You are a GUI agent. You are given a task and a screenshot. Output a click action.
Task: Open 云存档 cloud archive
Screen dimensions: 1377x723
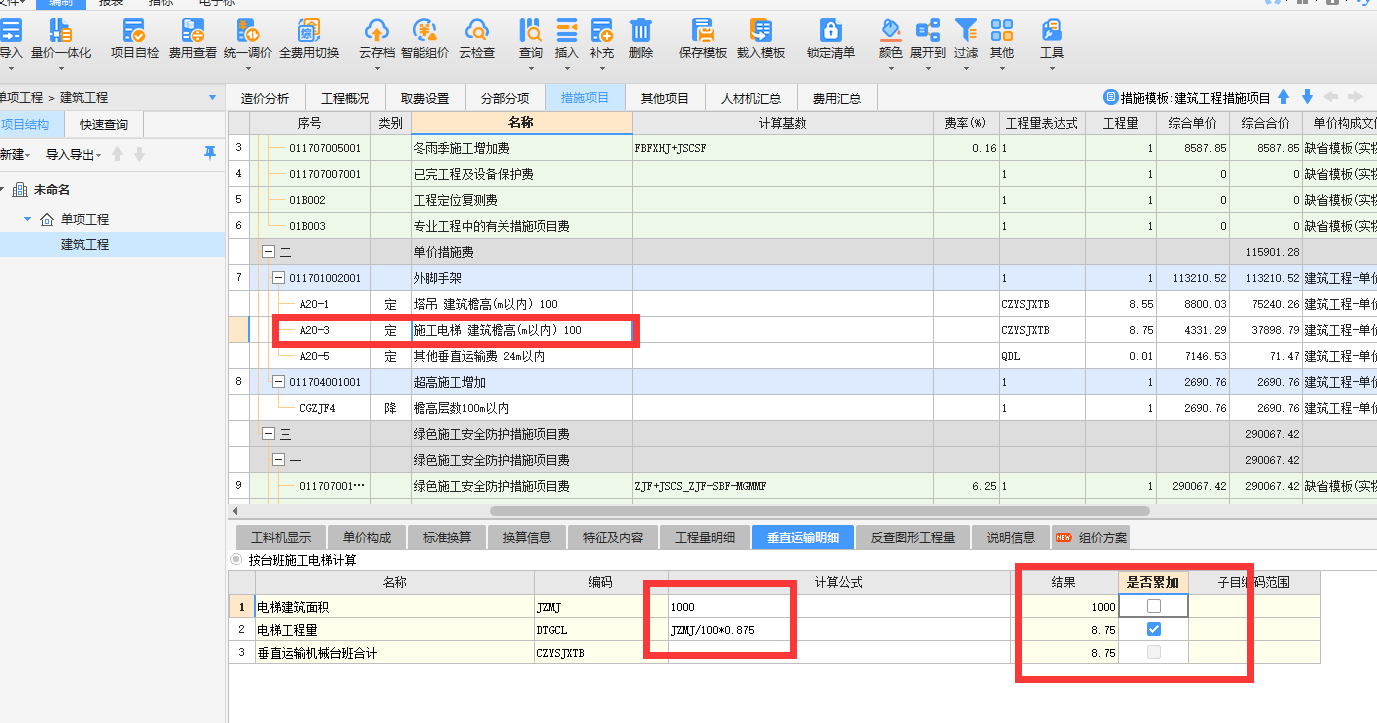point(377,38)
